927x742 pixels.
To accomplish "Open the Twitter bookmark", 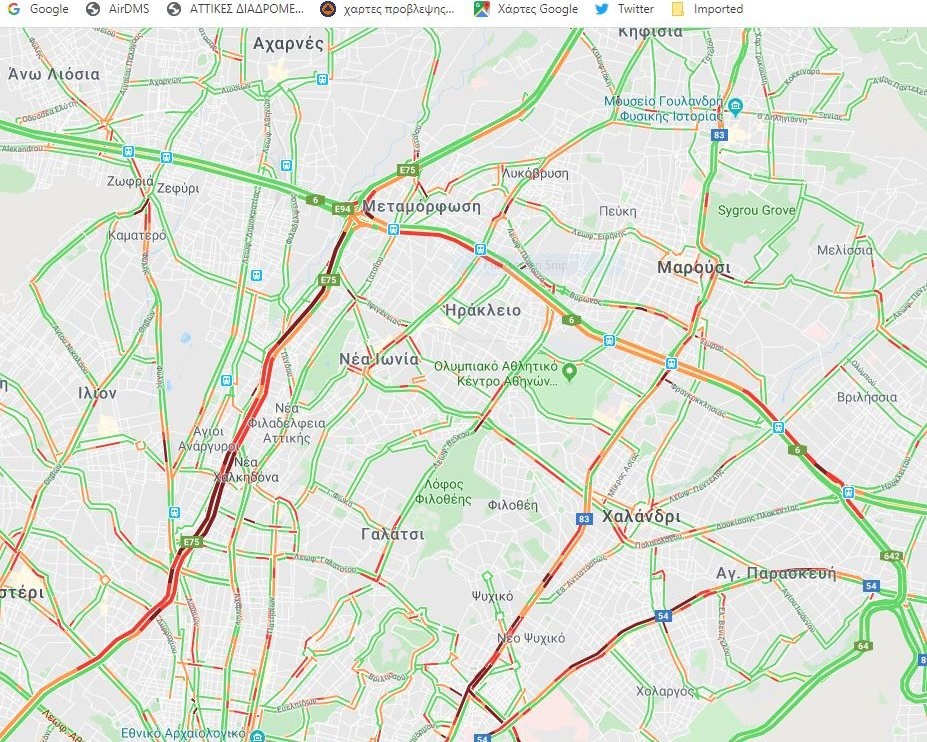I will tap(624, 9).
